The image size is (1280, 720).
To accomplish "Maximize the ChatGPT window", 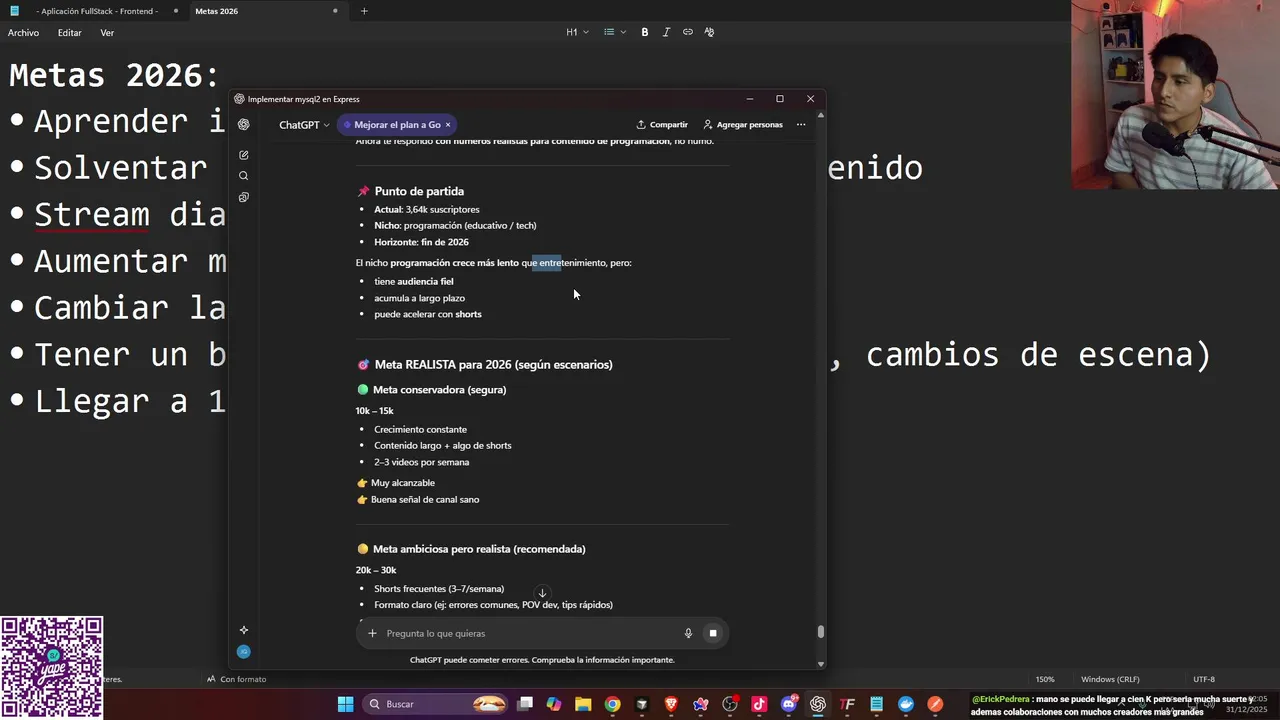I will click(780, 99).
